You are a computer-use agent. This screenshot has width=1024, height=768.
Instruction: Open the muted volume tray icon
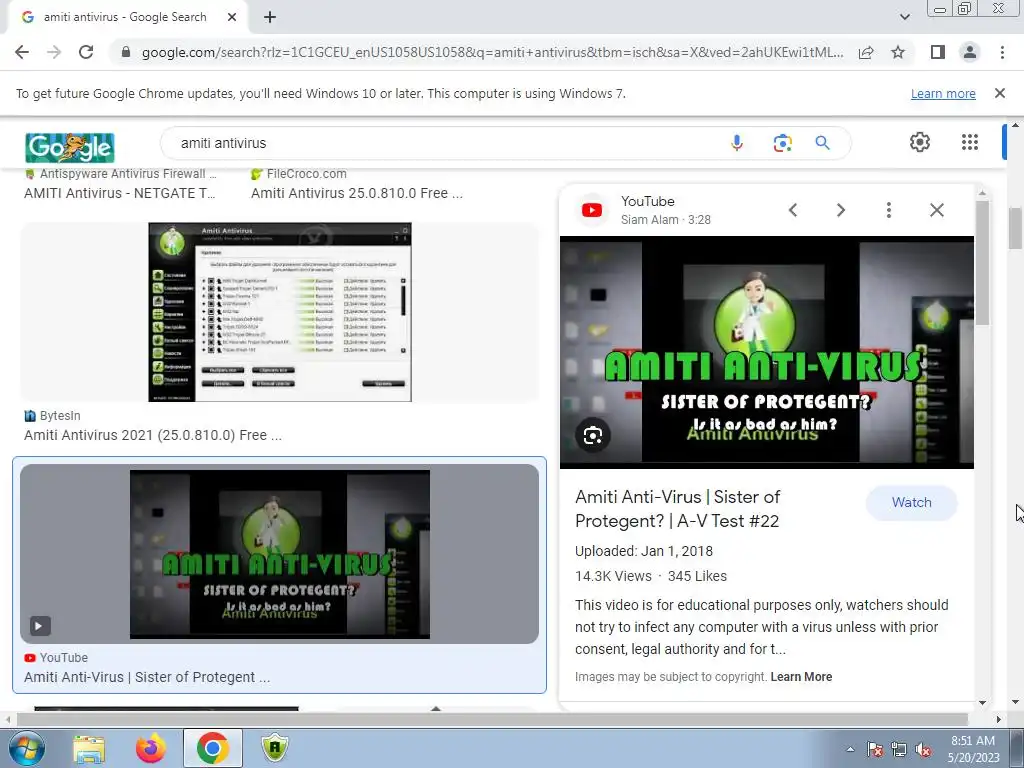923,749
